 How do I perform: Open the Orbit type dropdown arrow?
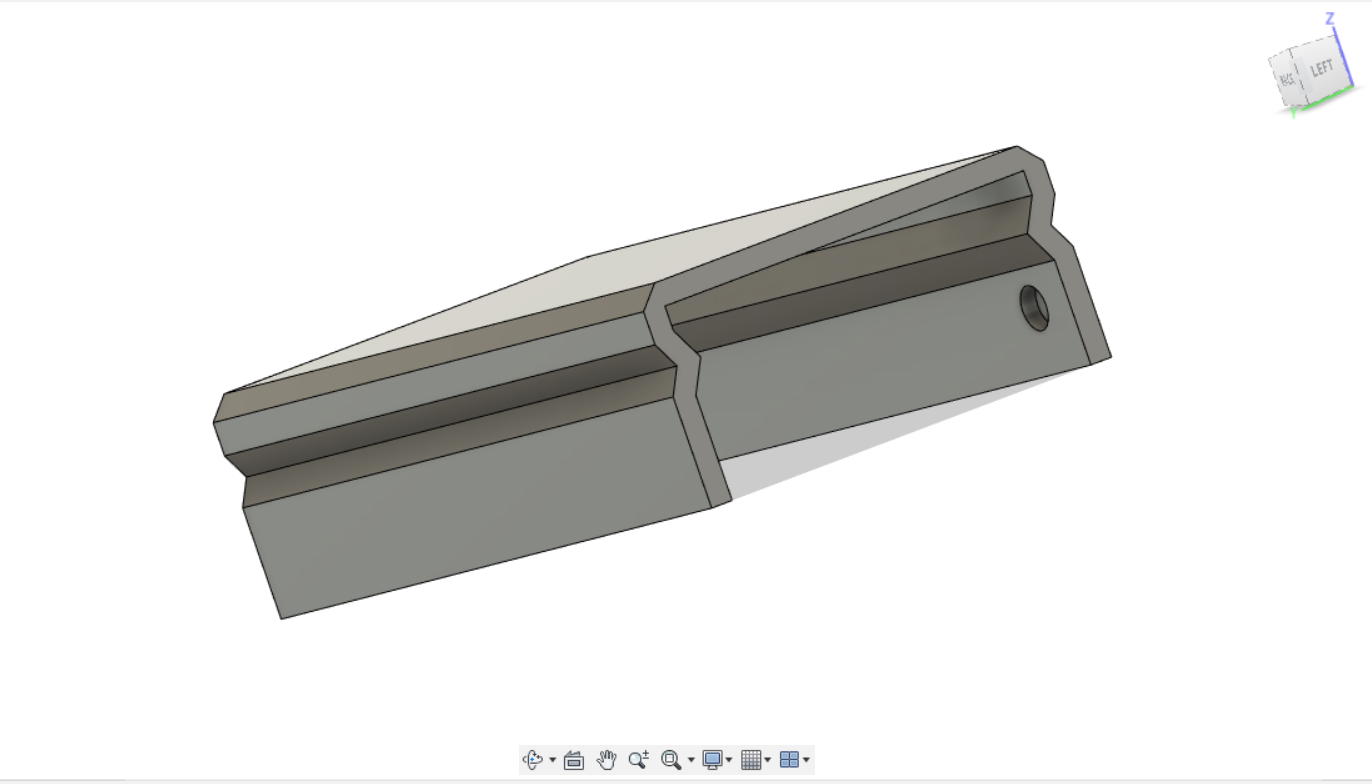552,761
